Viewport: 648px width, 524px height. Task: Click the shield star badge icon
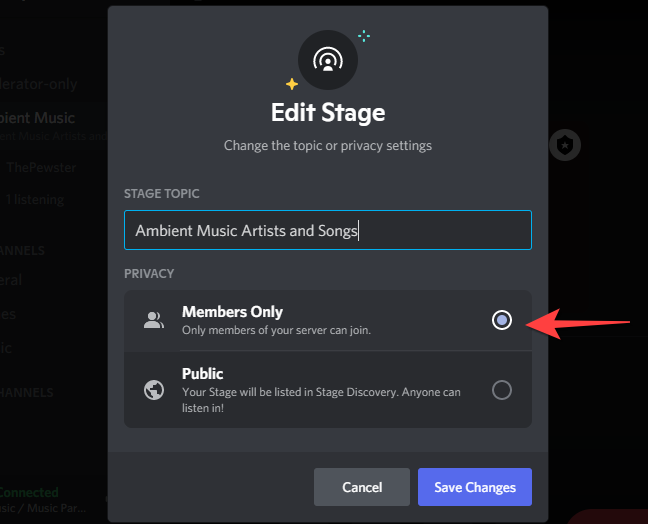point(566,145)
